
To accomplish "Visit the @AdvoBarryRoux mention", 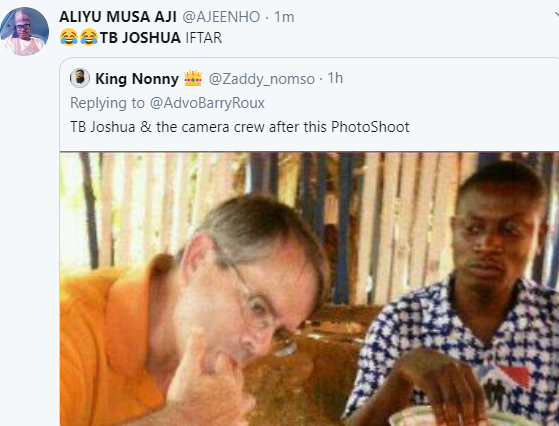I will tap(207, 103).
